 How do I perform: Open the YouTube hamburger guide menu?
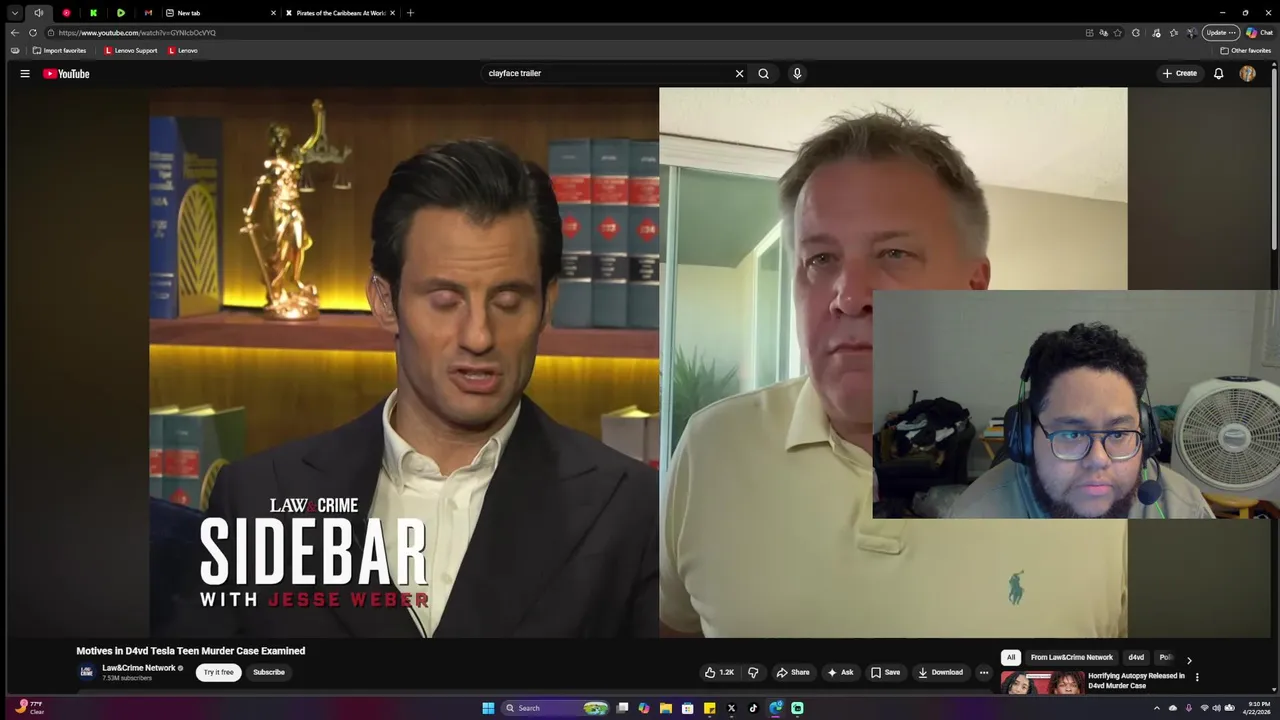point(25,73)
